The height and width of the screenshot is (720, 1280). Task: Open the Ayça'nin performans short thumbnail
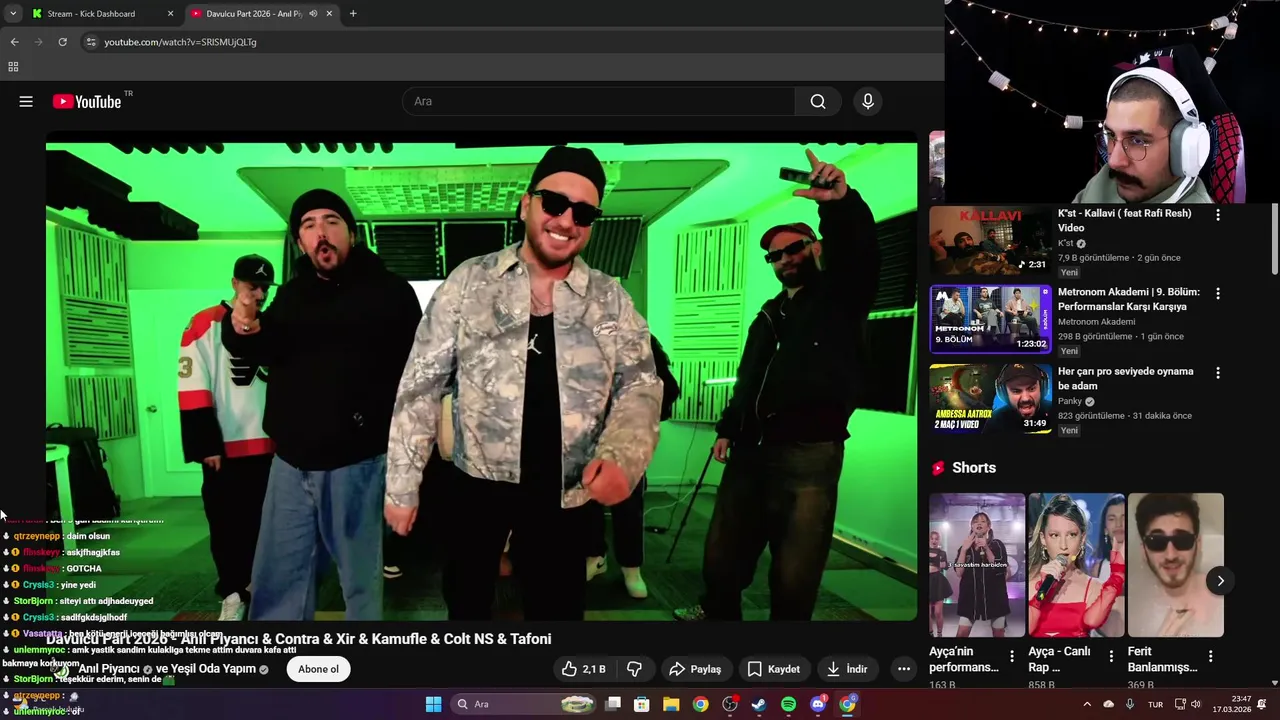[x=977, y=565]
